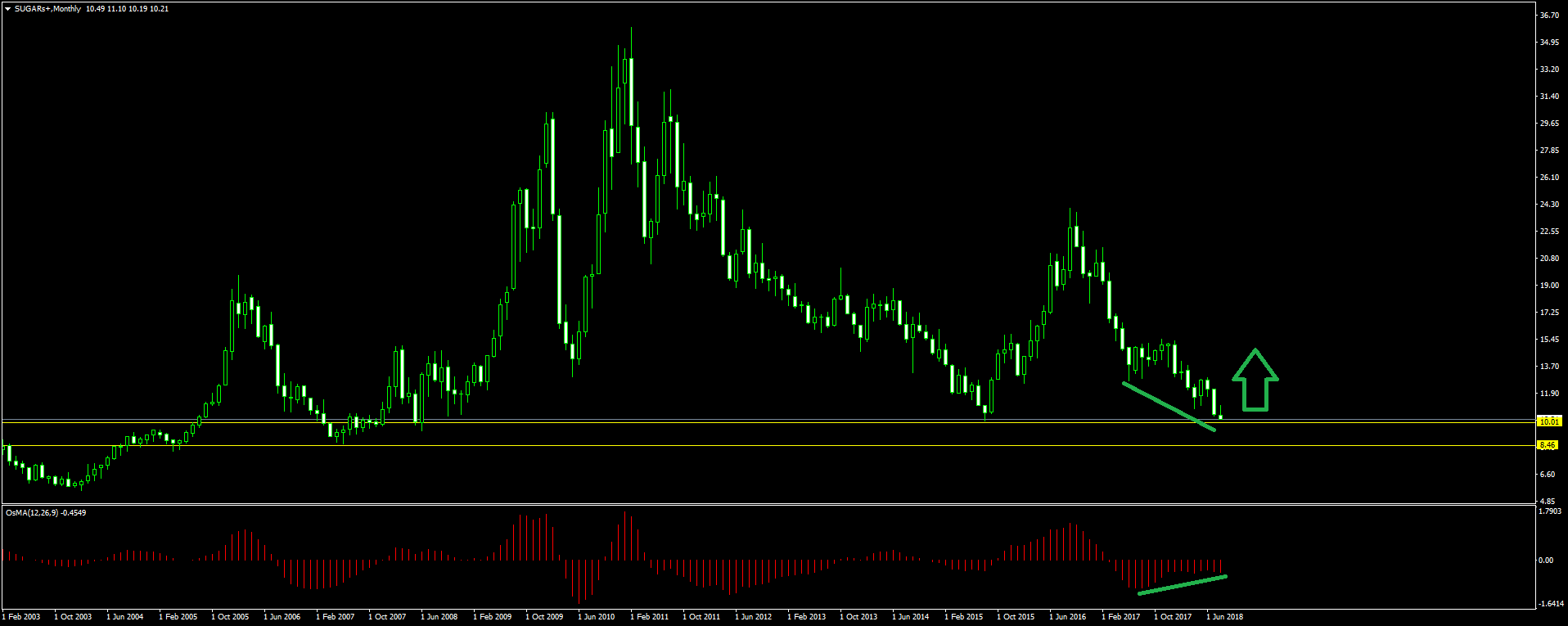Image resolution: width=1568 pixels, height=626 pixels.
Task: Click the 11.90 price scale label
Action: pos(1549,394)
